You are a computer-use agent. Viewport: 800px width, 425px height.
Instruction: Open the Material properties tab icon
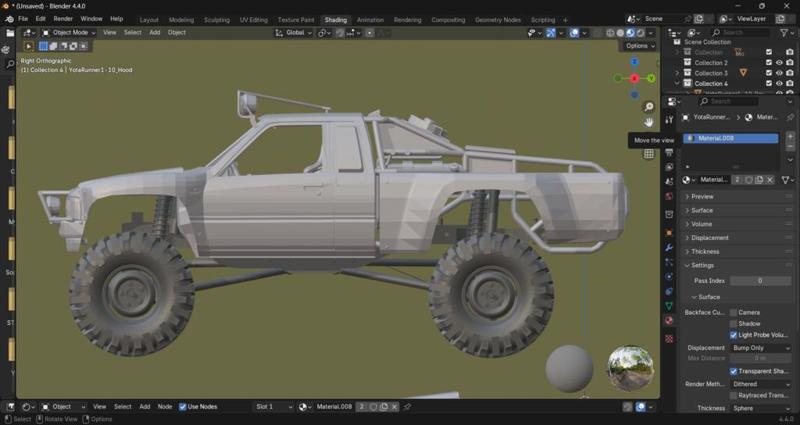[x=669, y=320]
